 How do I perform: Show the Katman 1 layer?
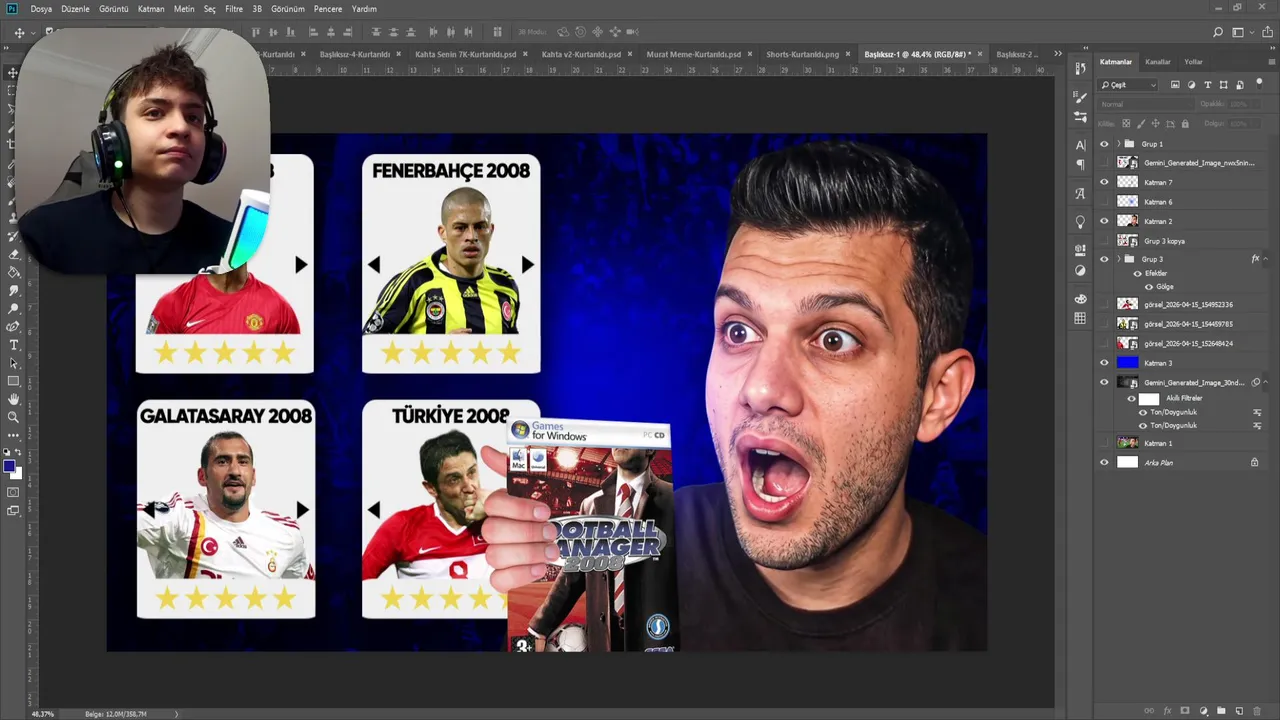[1104, 443]
